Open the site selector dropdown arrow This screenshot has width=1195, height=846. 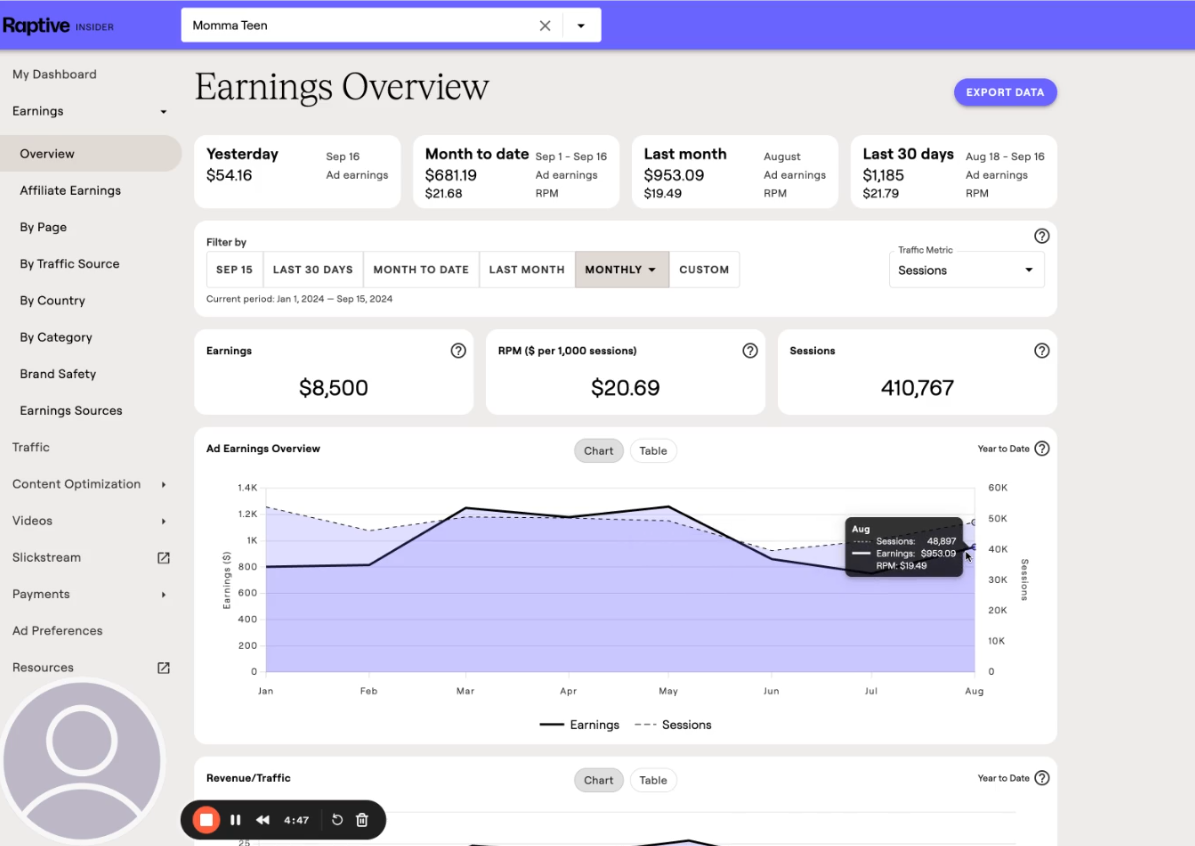point(581,26)
